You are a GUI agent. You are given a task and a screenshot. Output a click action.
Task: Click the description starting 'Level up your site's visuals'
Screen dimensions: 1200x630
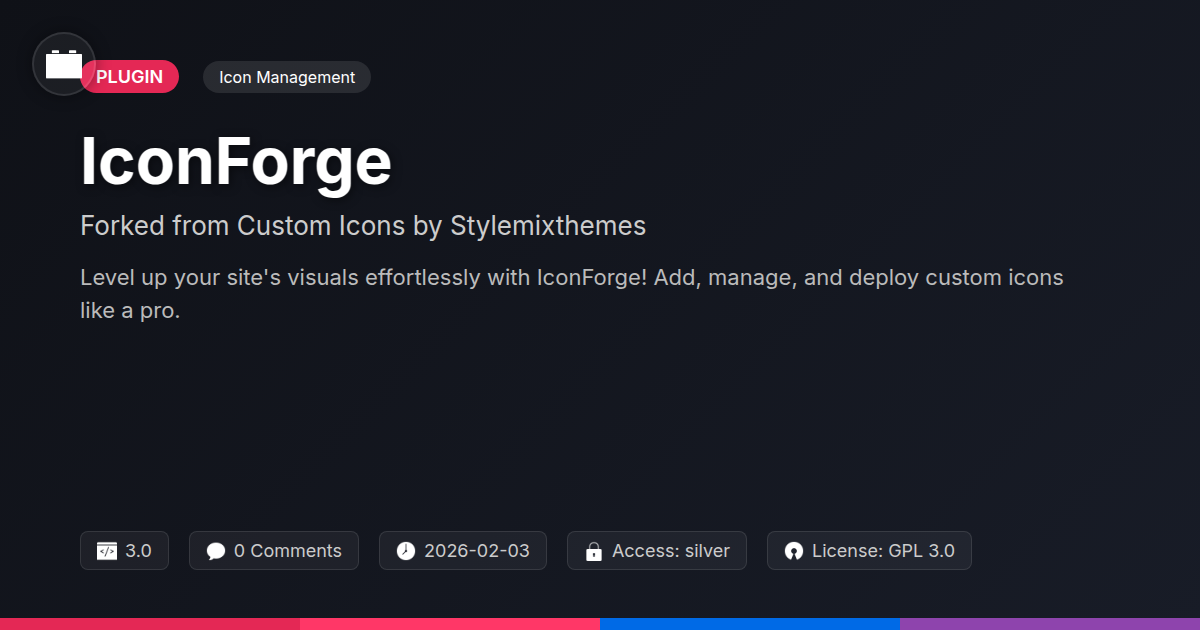[x=572, y=294]
